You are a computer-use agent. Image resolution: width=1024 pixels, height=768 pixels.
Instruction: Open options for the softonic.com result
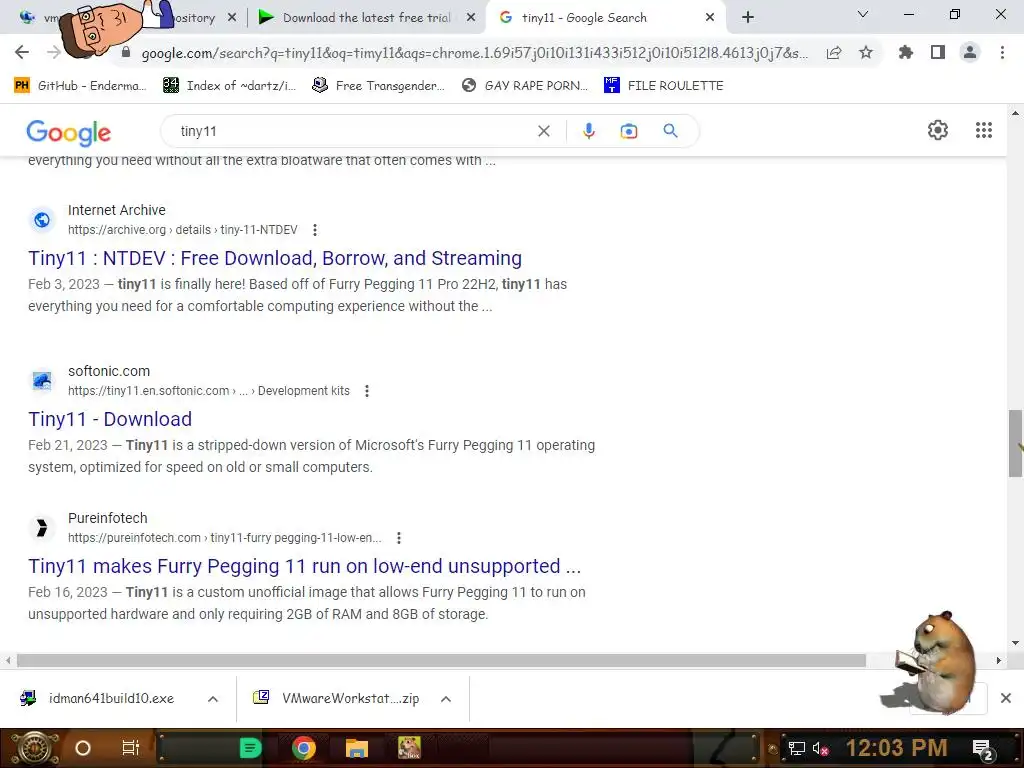367,391
